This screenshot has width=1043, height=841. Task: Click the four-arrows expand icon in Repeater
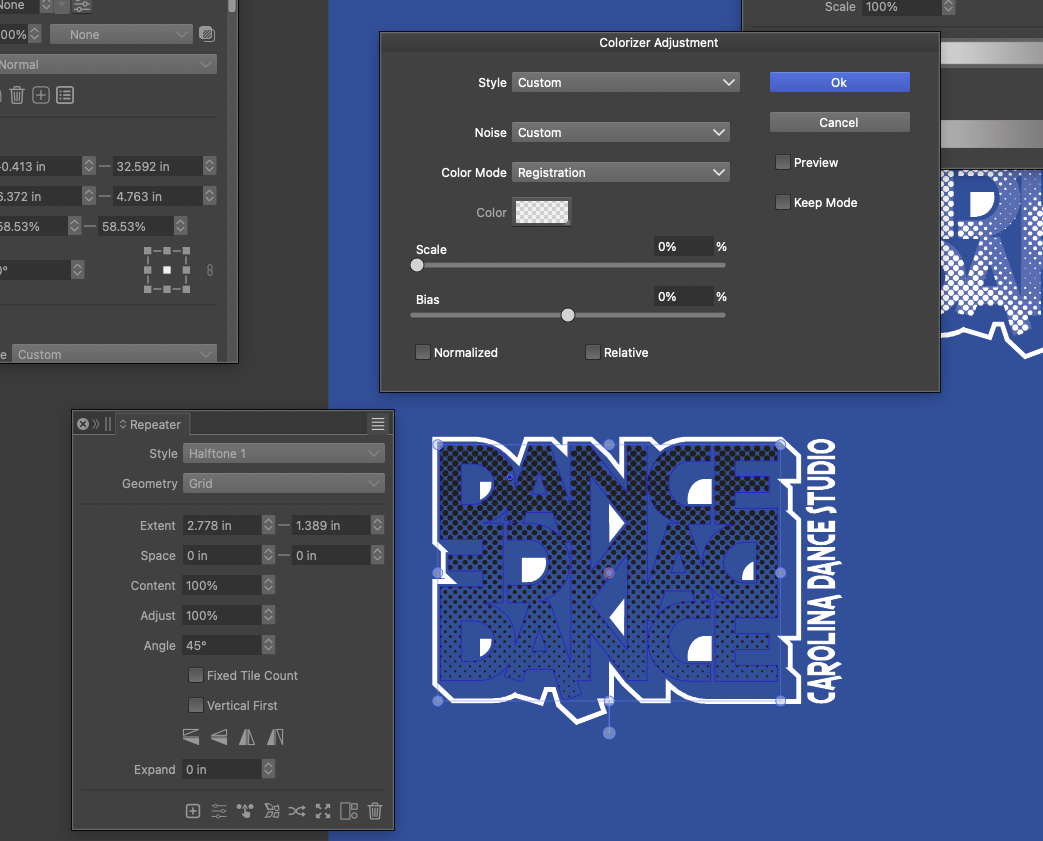pos(323,811)
